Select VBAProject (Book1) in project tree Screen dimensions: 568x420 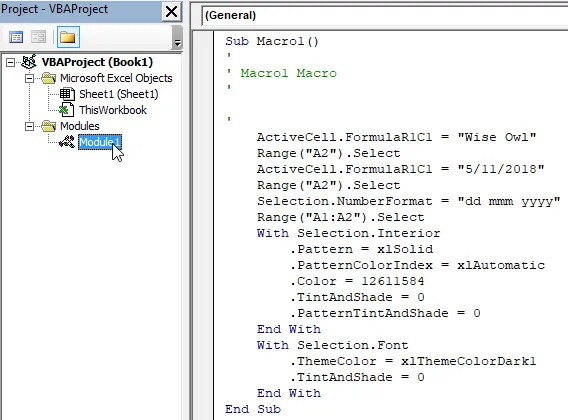(97, 62)
